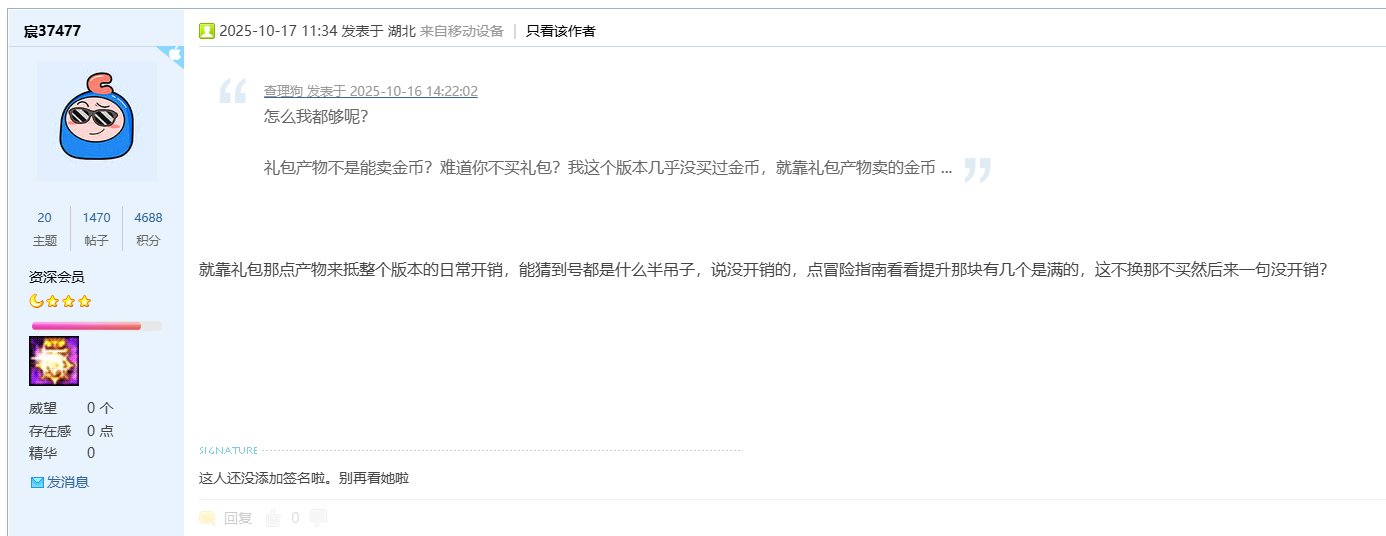Click the moon and stars rank icons

pos(60,301)
